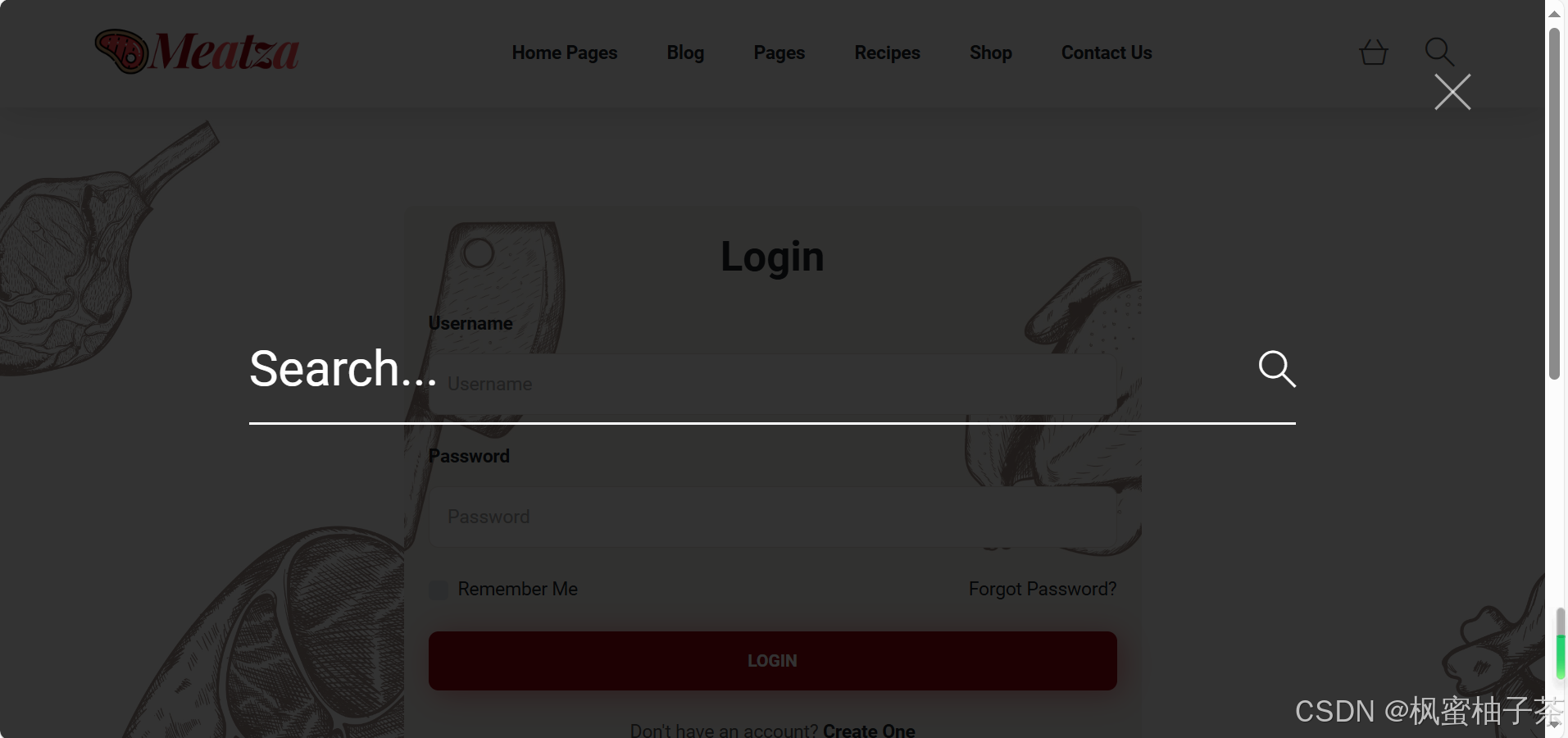
Task: Click the vertical scrollbar thumb
Action: 1554,203
